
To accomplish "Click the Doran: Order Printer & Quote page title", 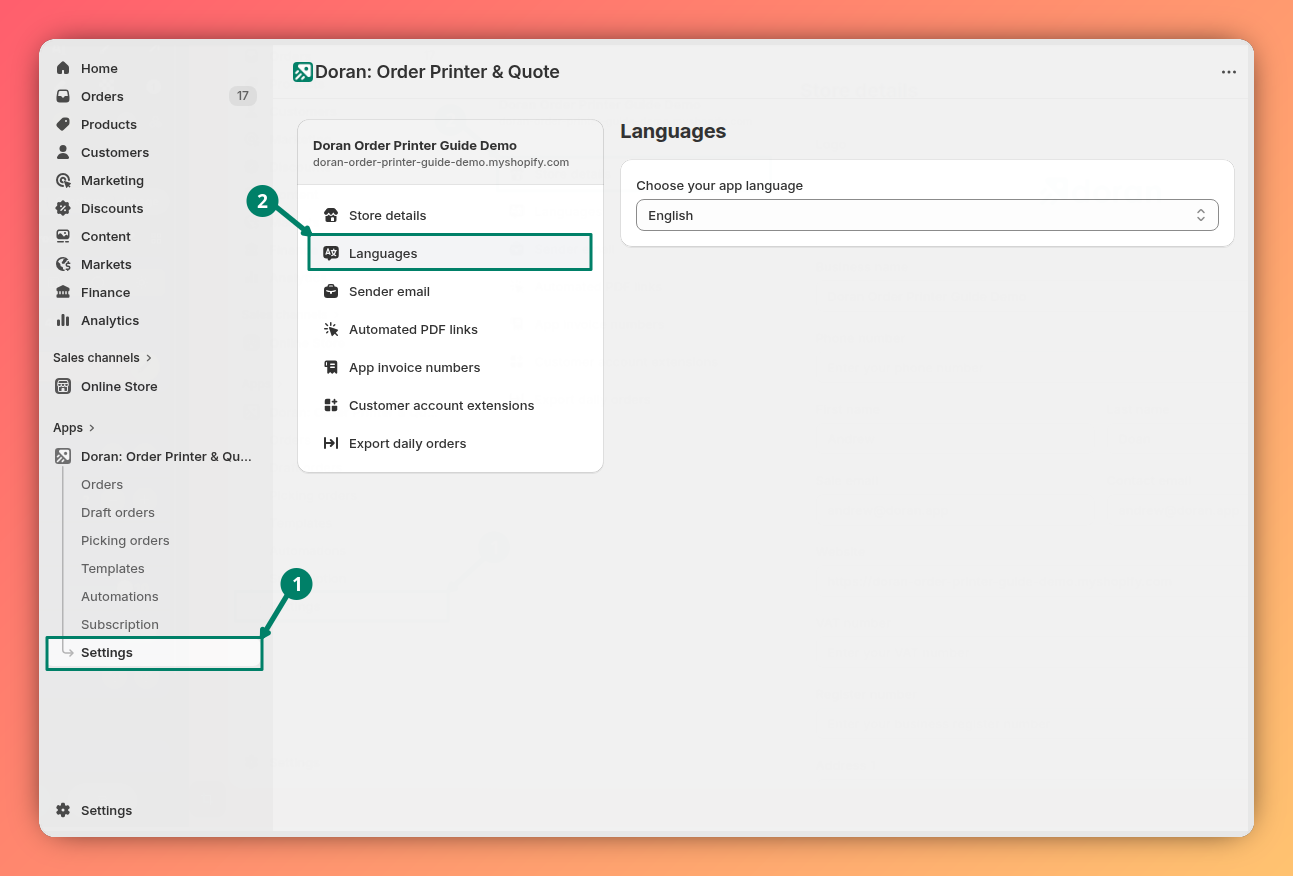I will pos(437,72).
